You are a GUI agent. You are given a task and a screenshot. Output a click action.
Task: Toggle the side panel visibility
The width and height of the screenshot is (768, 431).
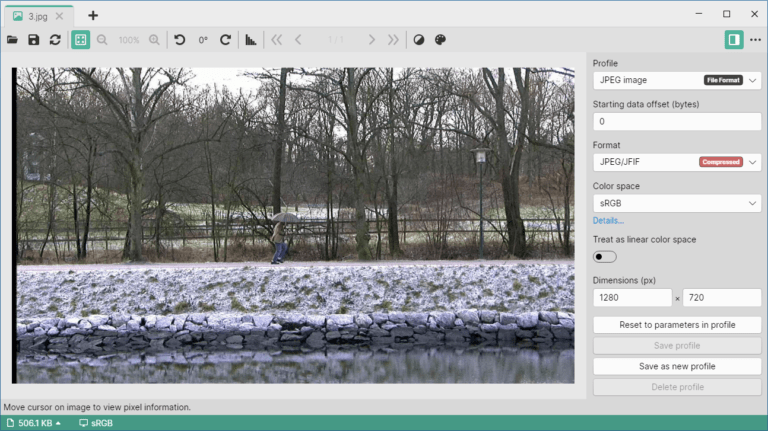(x=734, y=40)
